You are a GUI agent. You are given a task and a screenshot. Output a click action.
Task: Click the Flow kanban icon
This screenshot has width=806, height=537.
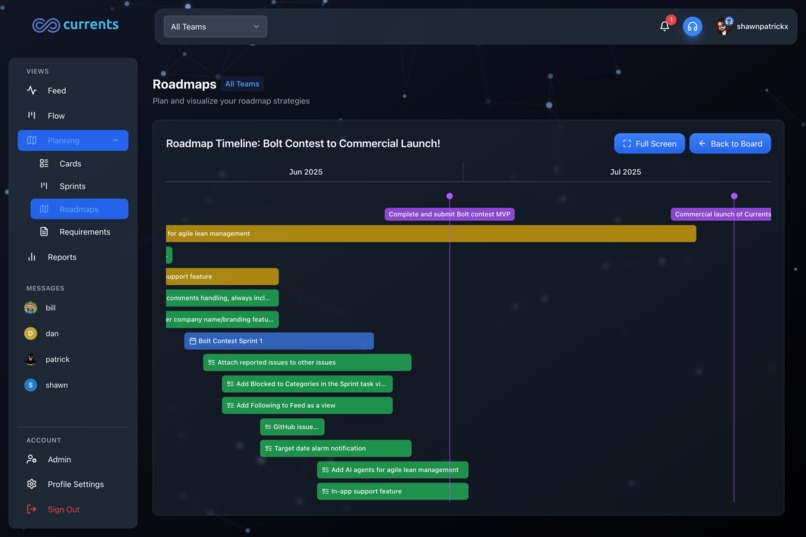[x=32, y=116]
